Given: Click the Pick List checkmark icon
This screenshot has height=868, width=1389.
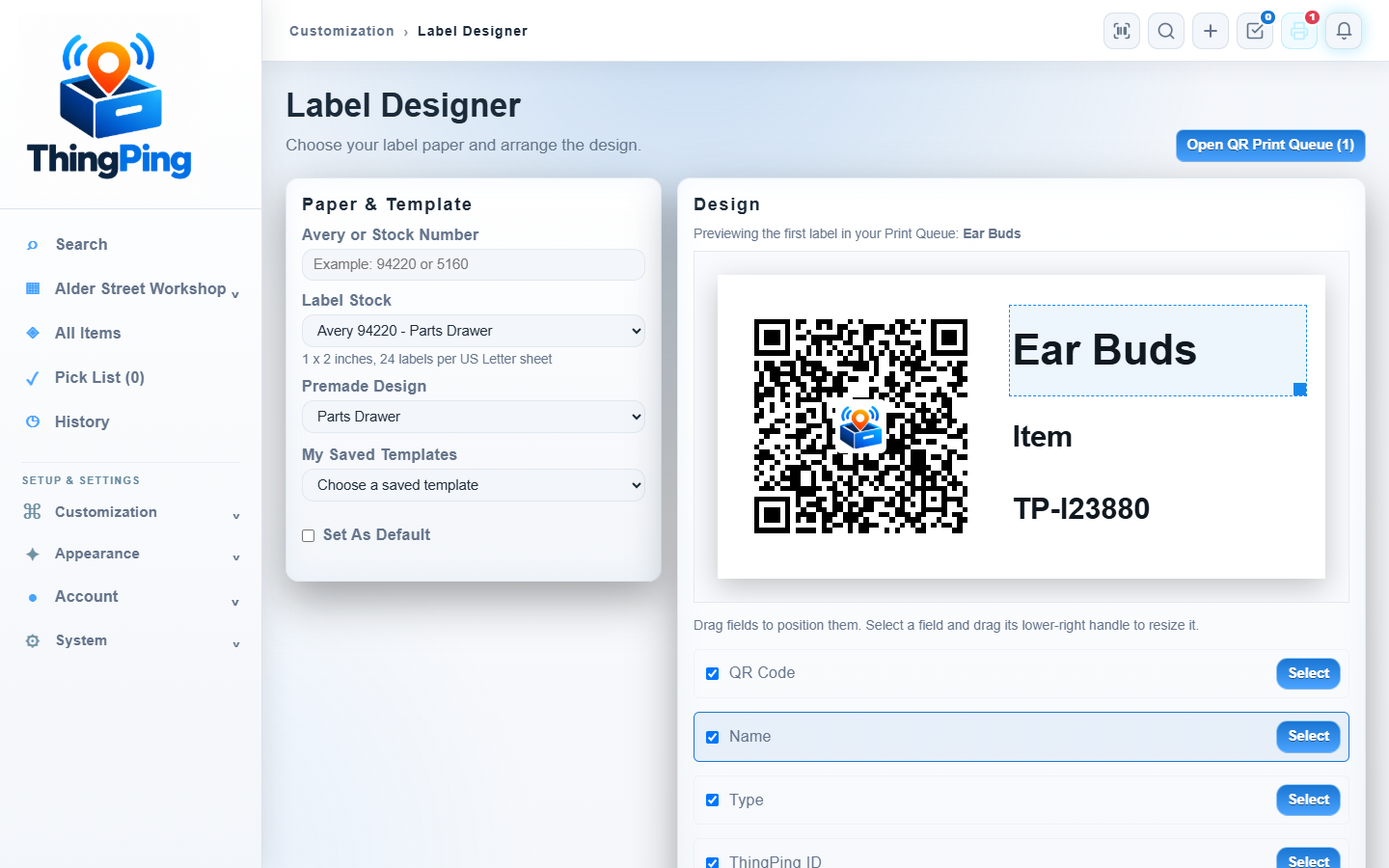Looking at the screenshot, I should pyautogui.click(x=33, y=378).
